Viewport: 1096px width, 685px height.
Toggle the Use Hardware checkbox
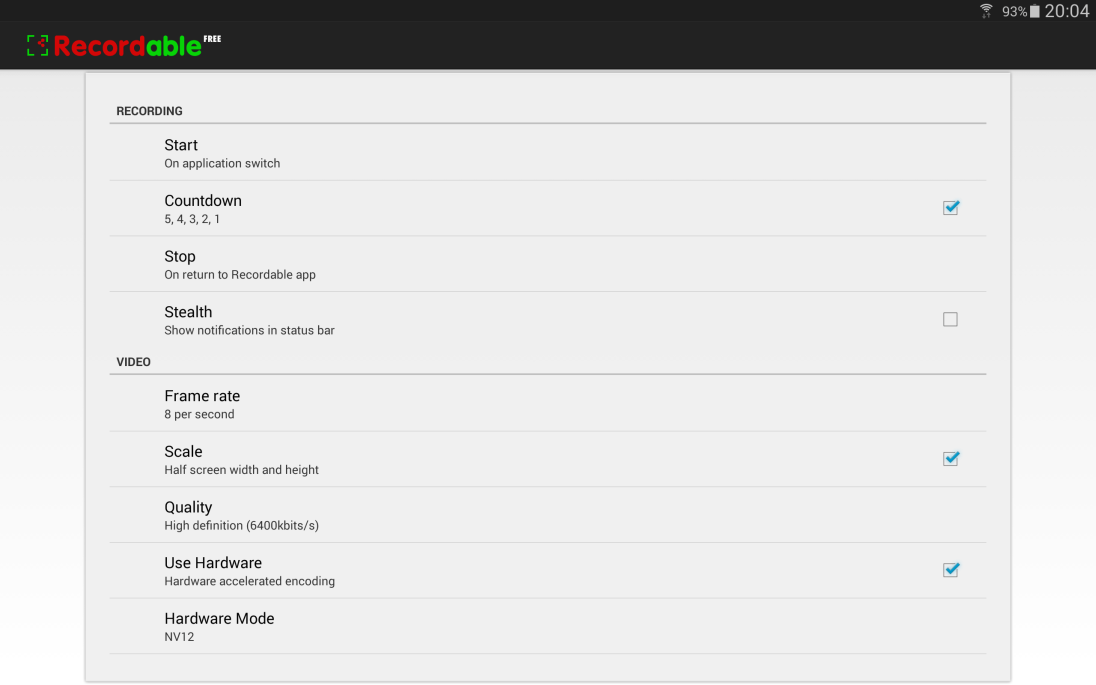(x=951, y=570)
